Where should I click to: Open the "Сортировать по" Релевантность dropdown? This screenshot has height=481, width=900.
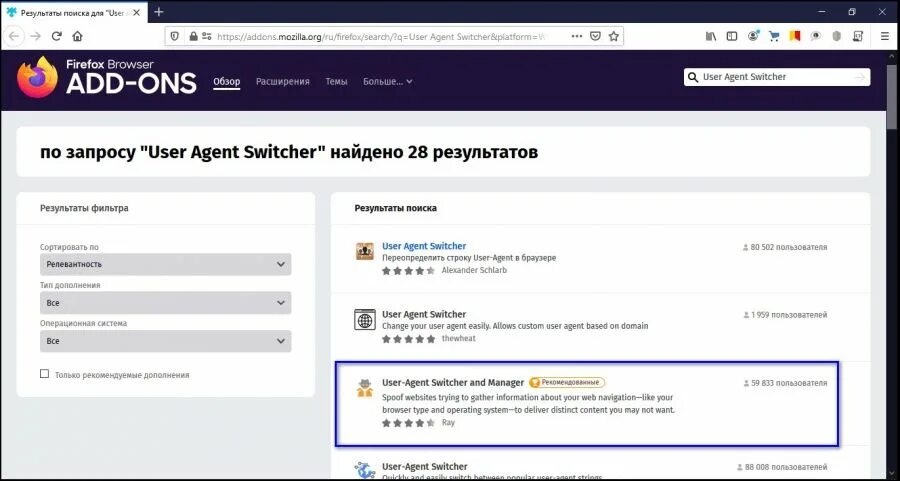pos(165,264)
